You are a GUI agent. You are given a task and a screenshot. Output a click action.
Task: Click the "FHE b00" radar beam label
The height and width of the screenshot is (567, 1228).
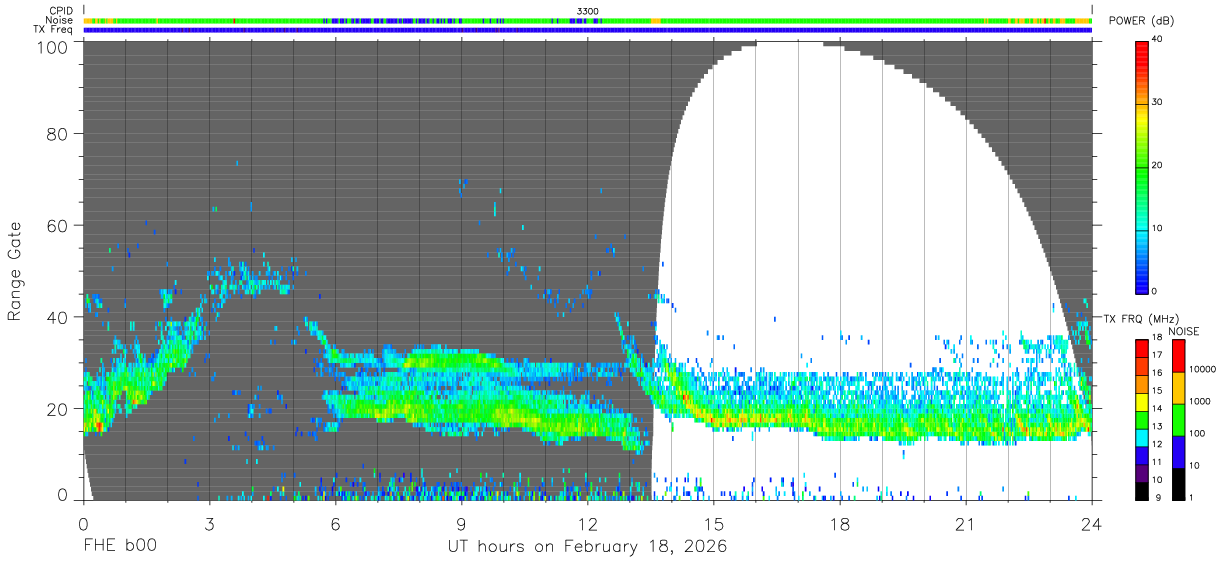(x=119, y=546)
